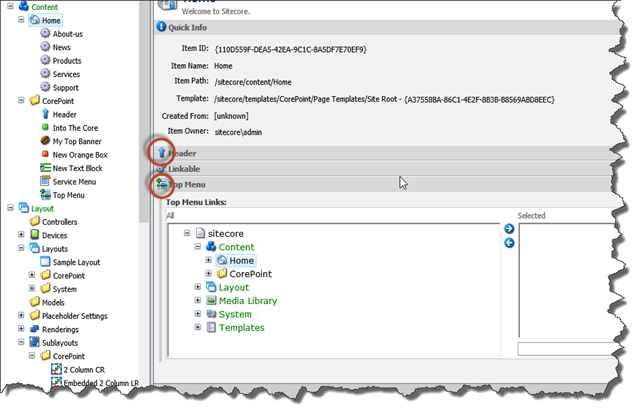Click the Media Library icon in picker tree

coord(211,300)
